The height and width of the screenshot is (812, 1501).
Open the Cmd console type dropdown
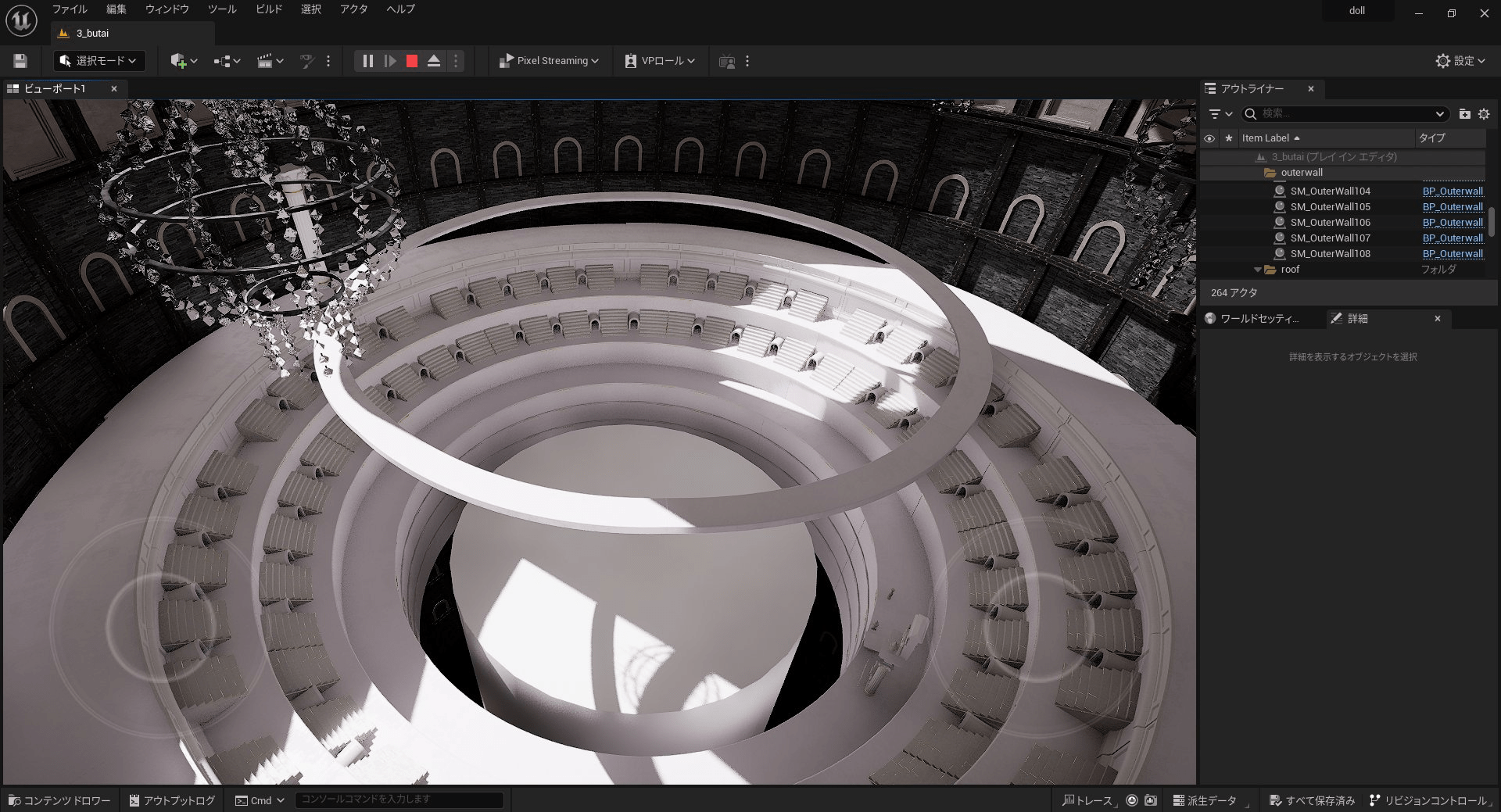[x=260, y=800]
